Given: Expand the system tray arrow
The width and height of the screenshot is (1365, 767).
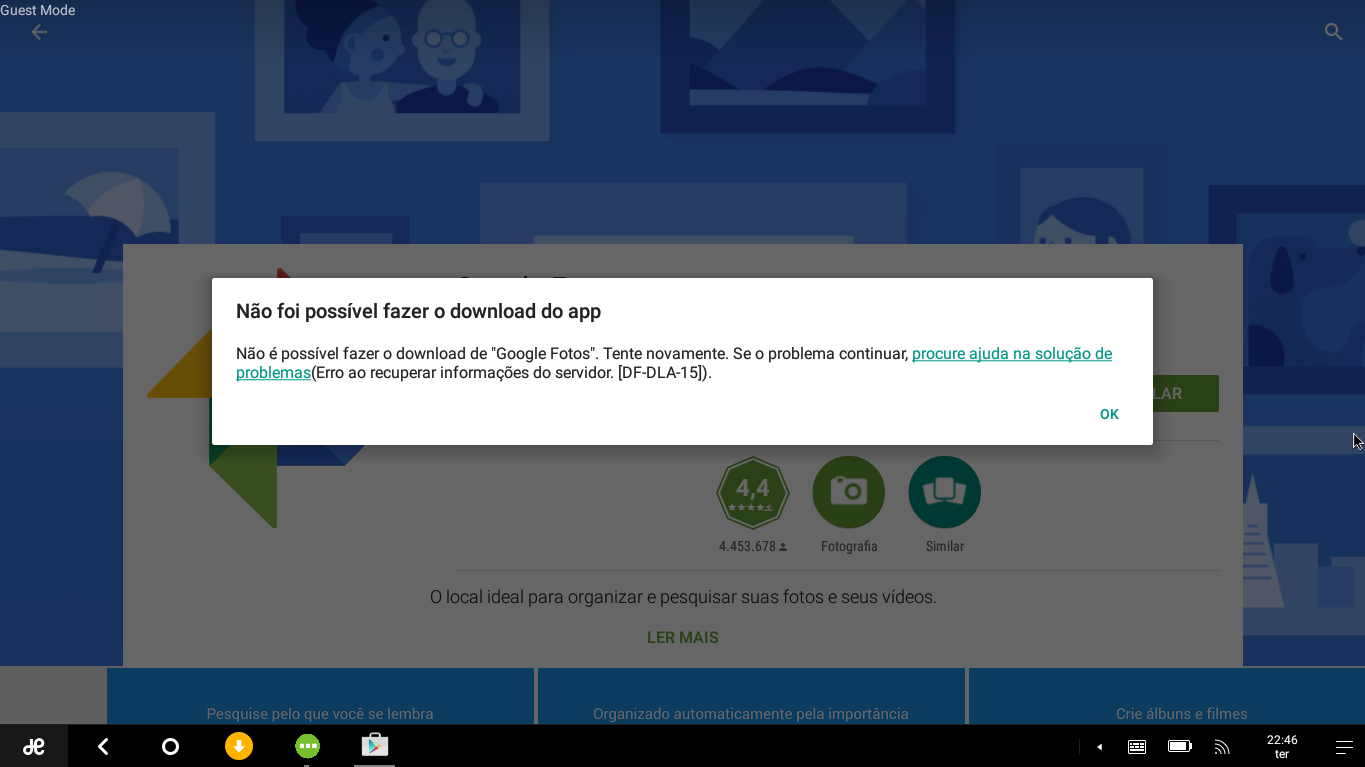Looking at the screenshot, I should 1099,747.
